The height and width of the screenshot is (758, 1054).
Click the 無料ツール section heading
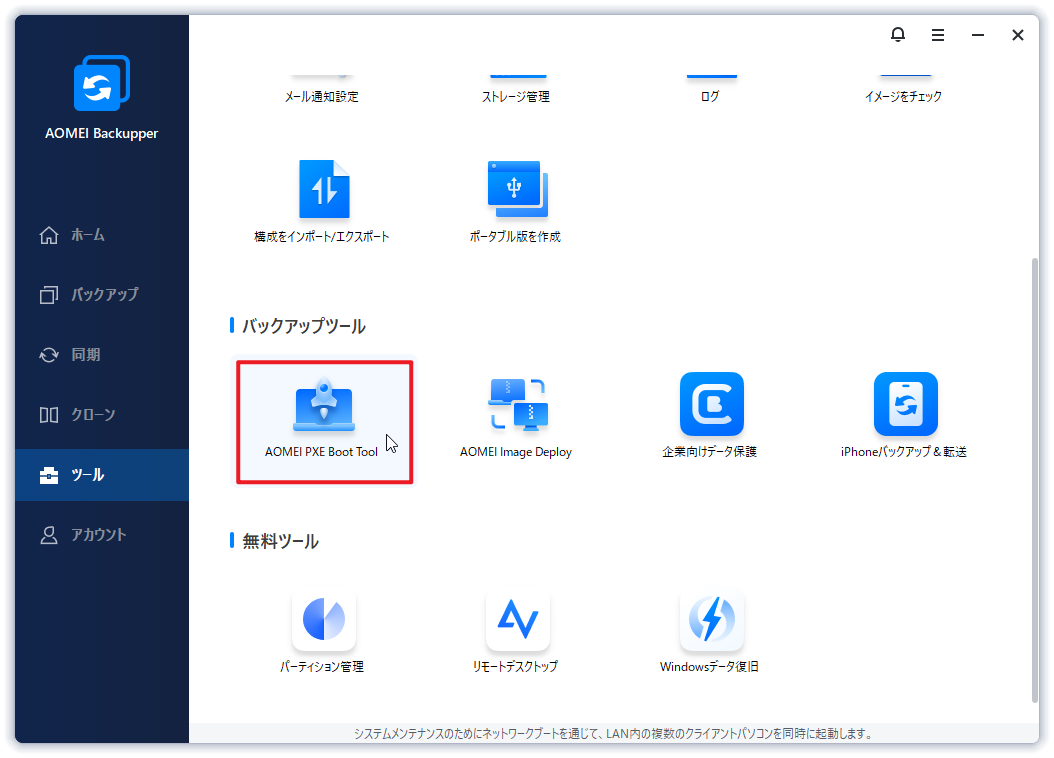[x=280, y=542]
